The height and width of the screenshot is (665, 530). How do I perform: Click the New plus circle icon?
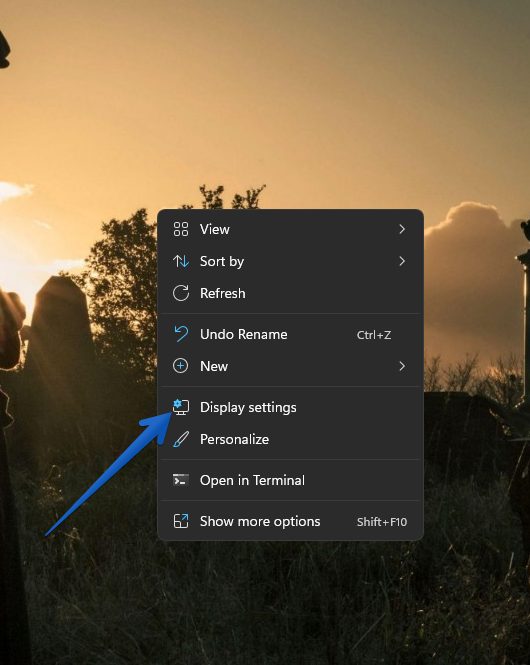click(x=181, y=366)
